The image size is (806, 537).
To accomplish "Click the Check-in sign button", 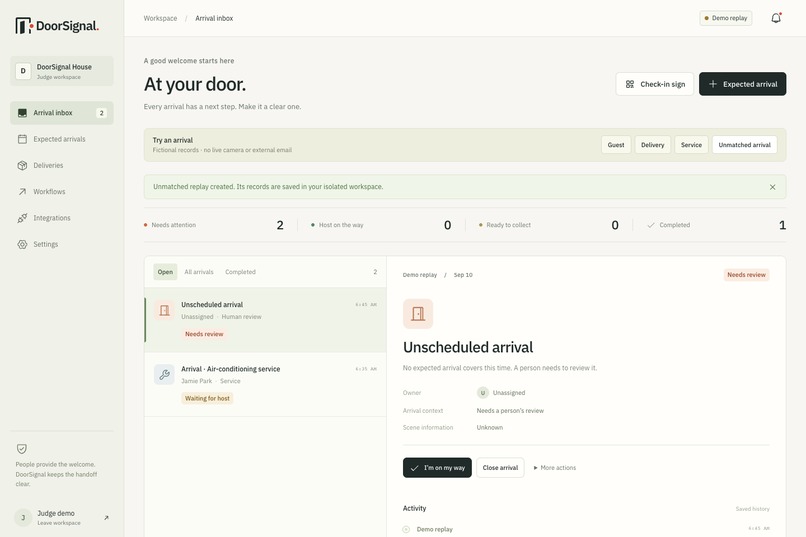I will coord(654,84).
